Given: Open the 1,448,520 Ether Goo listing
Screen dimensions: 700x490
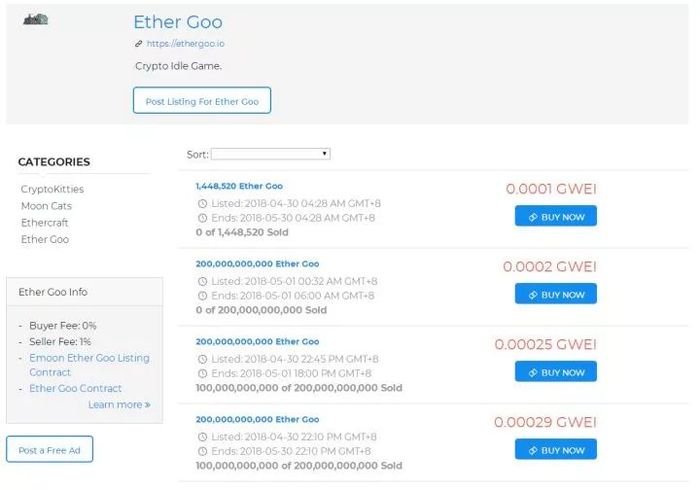Looking at the screenshot, I should click(239, 186).
